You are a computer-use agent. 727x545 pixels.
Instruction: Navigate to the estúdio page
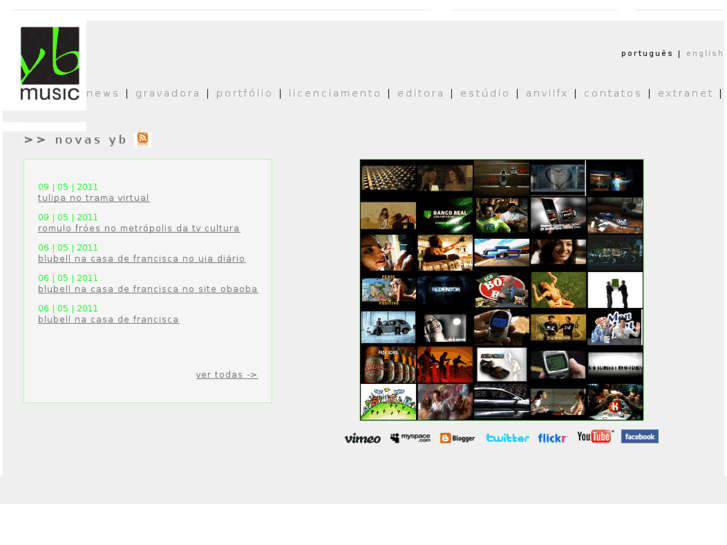point(485,93)
